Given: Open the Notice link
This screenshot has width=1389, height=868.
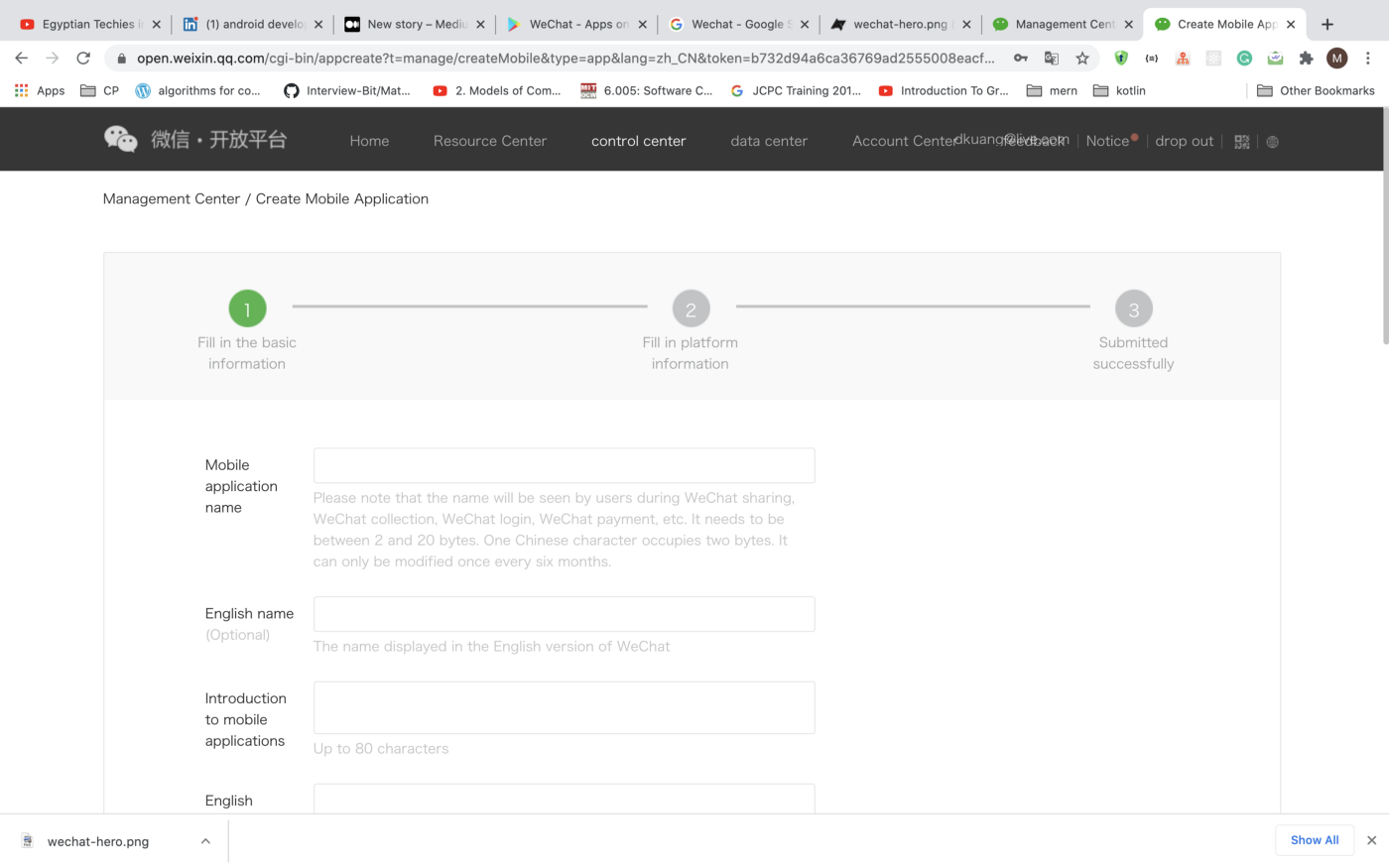Looking at the screenshot, I should pyautogui.click(x=1107, y=141).
